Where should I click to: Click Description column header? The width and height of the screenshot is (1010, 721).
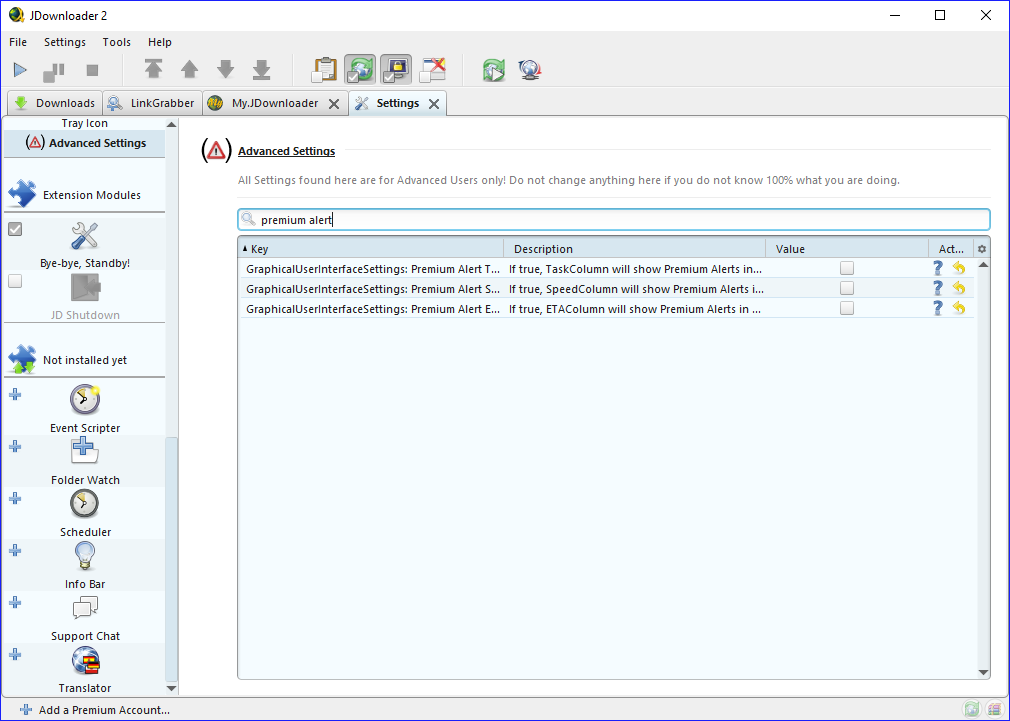pos(634,249)
